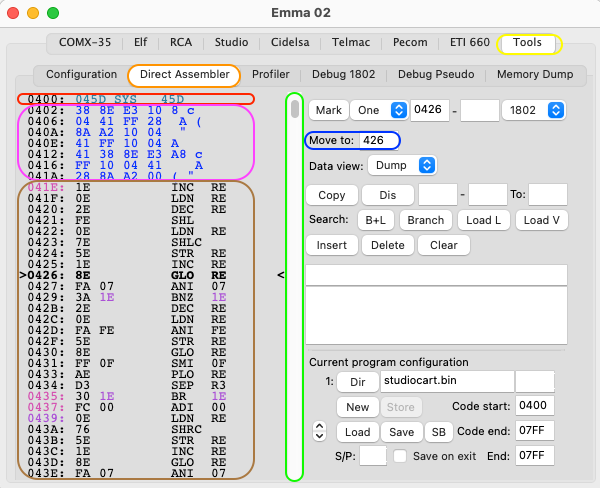Click the Branch search button
Screen dimensions: 600x488
click(x=426, y=220)
